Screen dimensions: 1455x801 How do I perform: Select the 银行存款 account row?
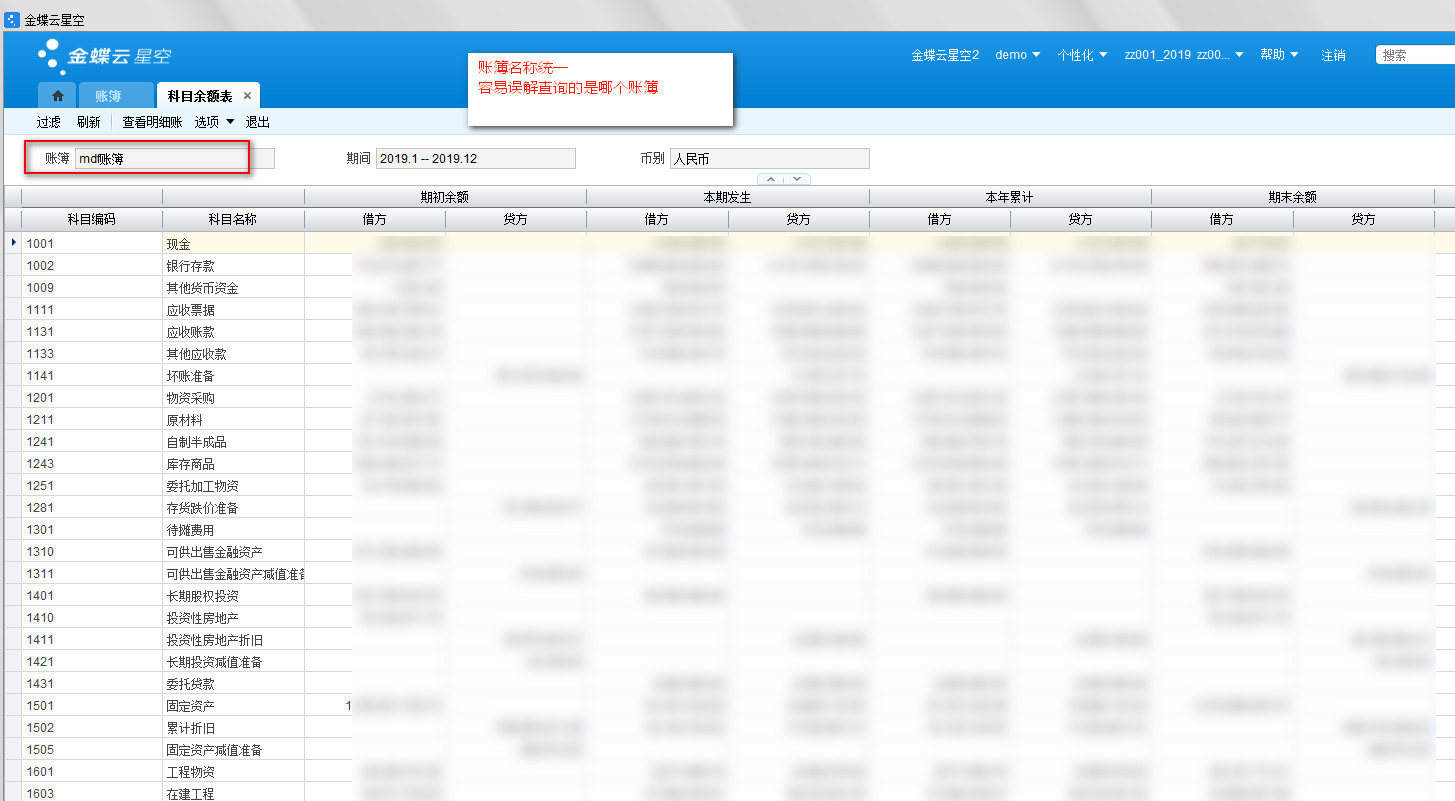[190, 266]
